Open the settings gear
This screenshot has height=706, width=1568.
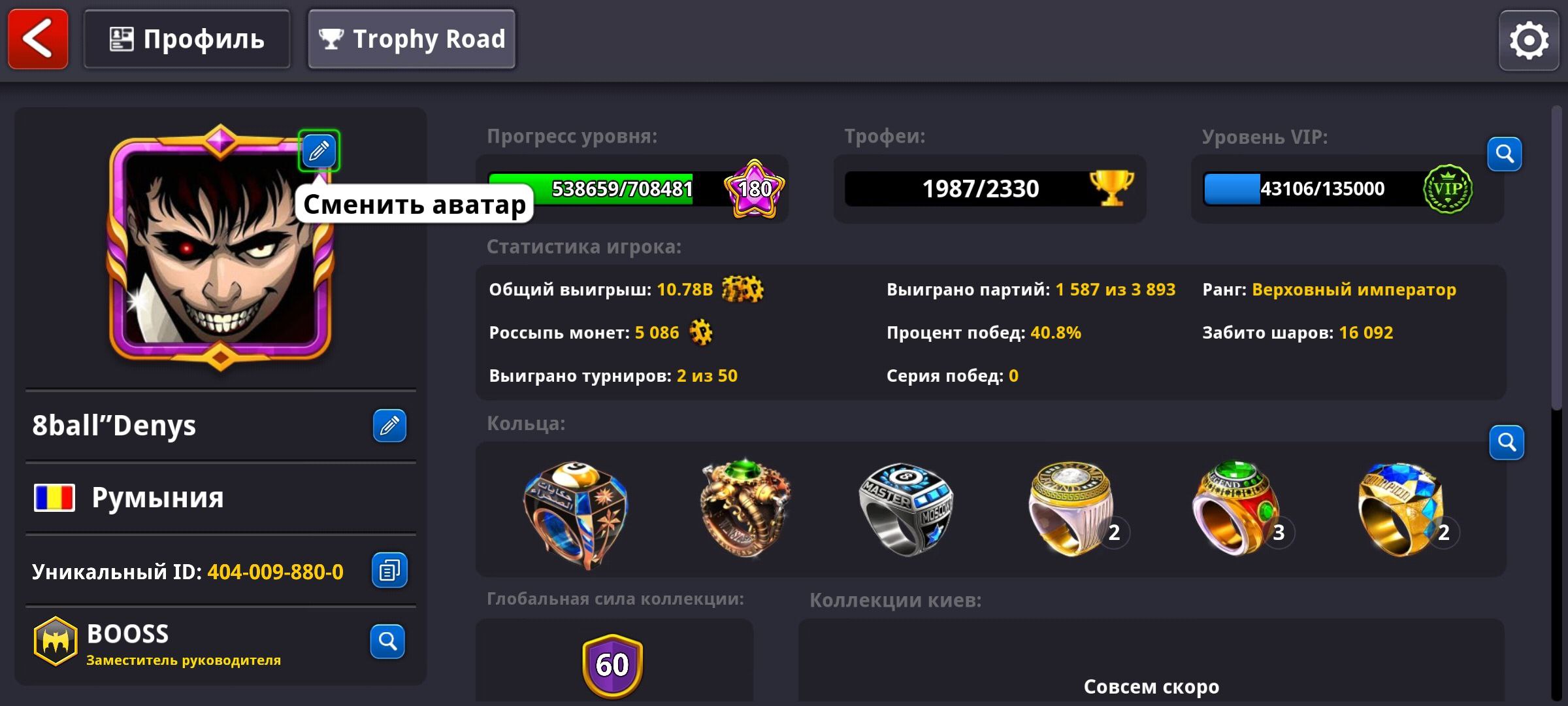click(x=1529, y=41)
